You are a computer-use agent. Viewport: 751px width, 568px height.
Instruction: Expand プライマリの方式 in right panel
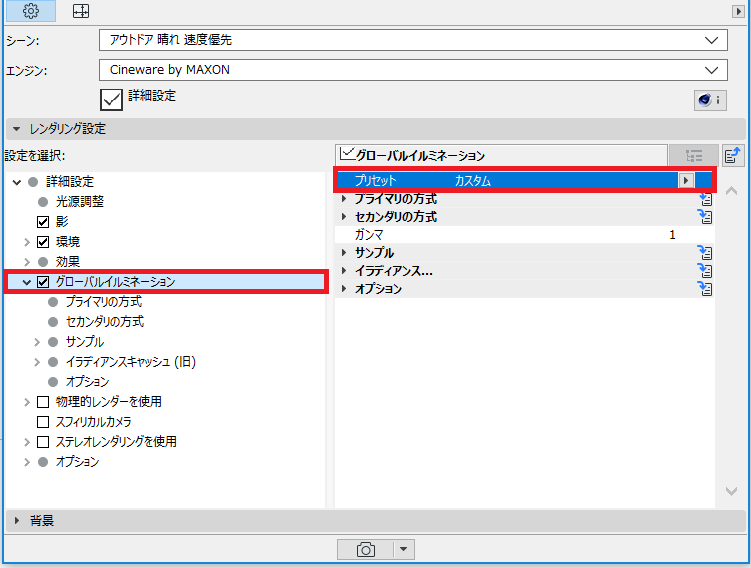pos(343,199)
